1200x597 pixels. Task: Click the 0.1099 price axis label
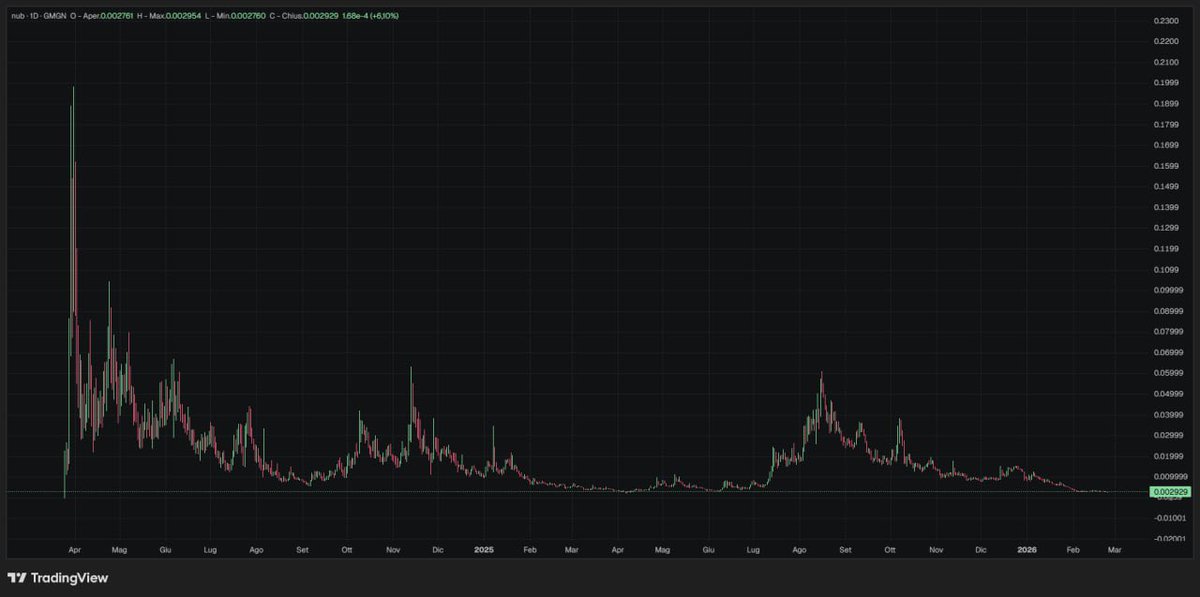1165,270
